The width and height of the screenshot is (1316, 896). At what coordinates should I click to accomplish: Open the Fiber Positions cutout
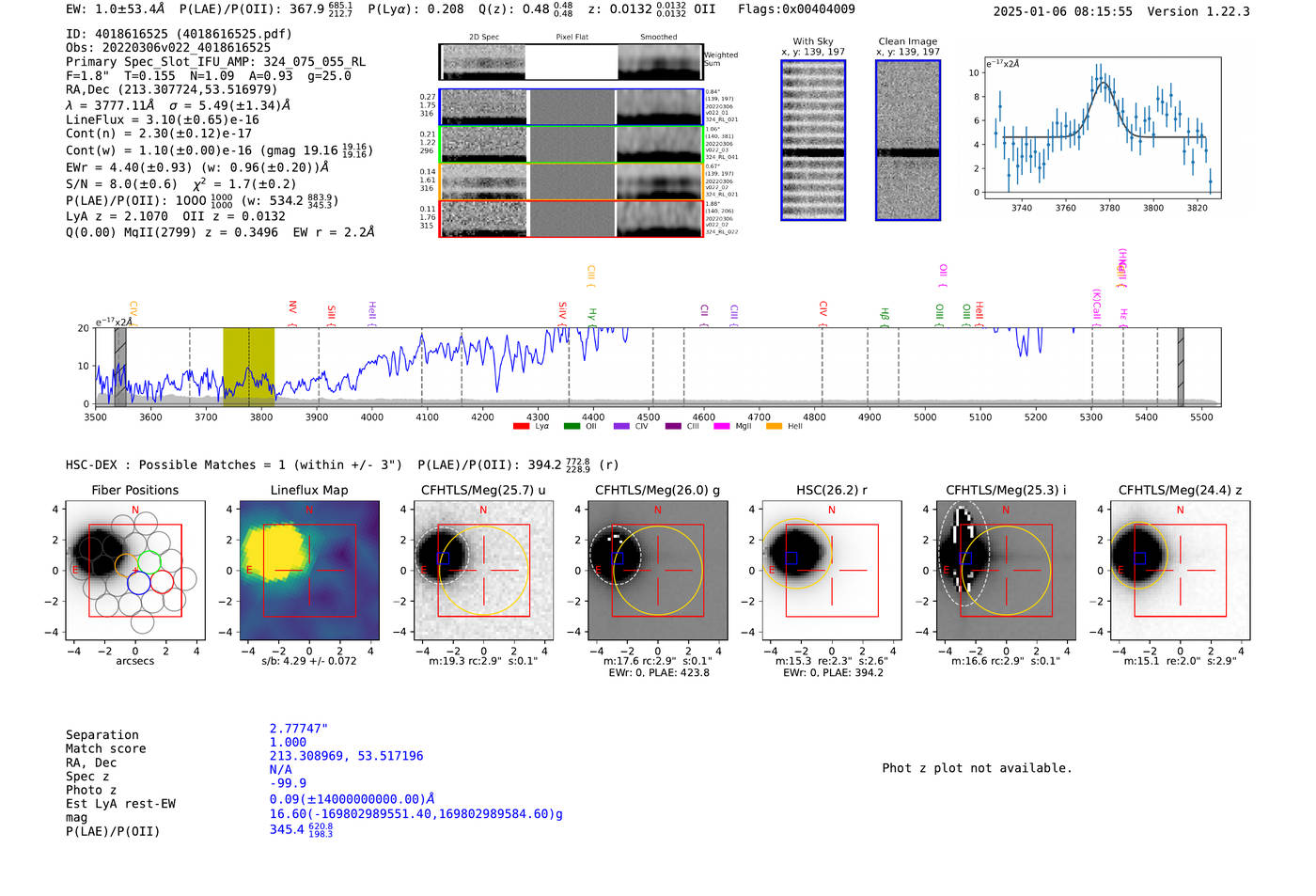(x=135, y=571)
